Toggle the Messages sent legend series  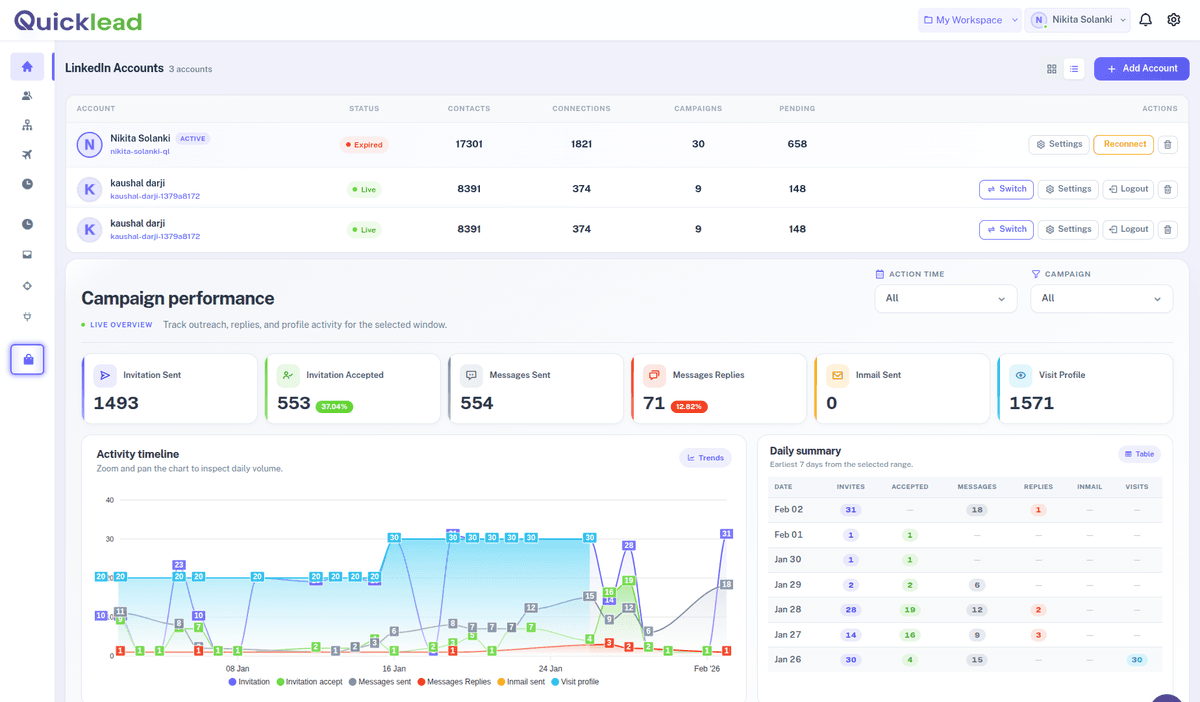(x=379, y=682)
